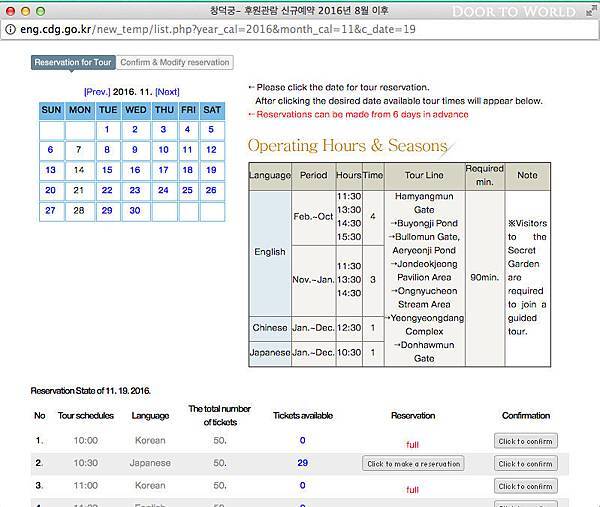
Task: Click 'Reservation State of 11. 19. 2016.' text
Action: (x=91, y=391)
